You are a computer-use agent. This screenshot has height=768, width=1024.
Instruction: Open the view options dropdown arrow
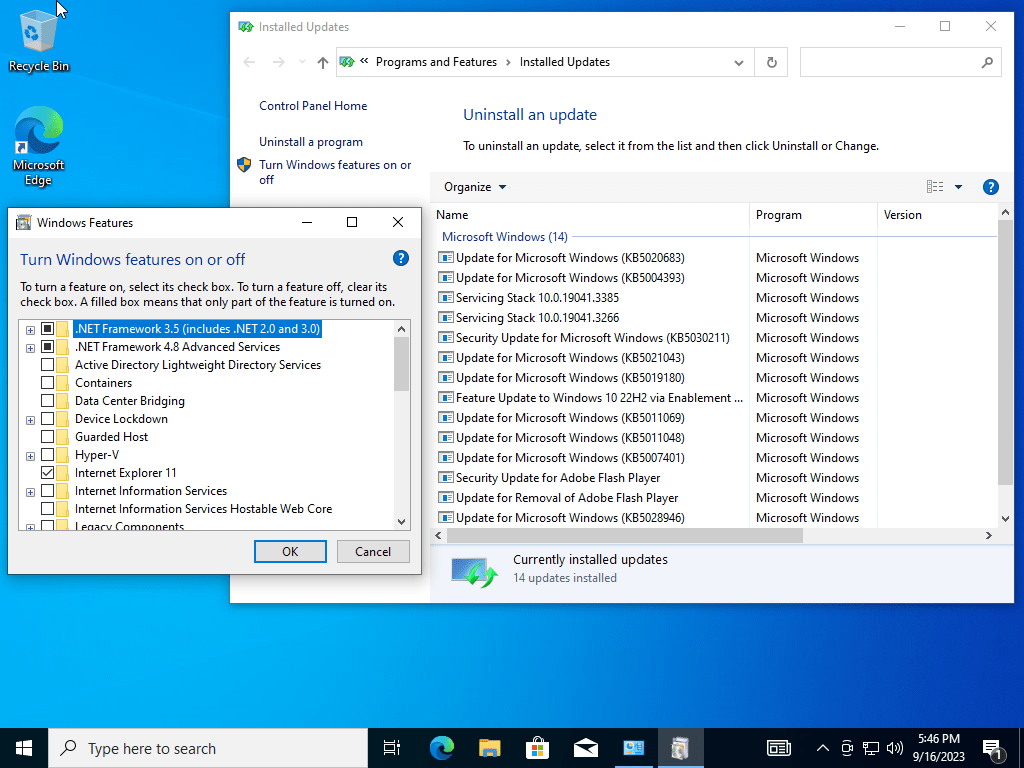click(x=958, y=187)
